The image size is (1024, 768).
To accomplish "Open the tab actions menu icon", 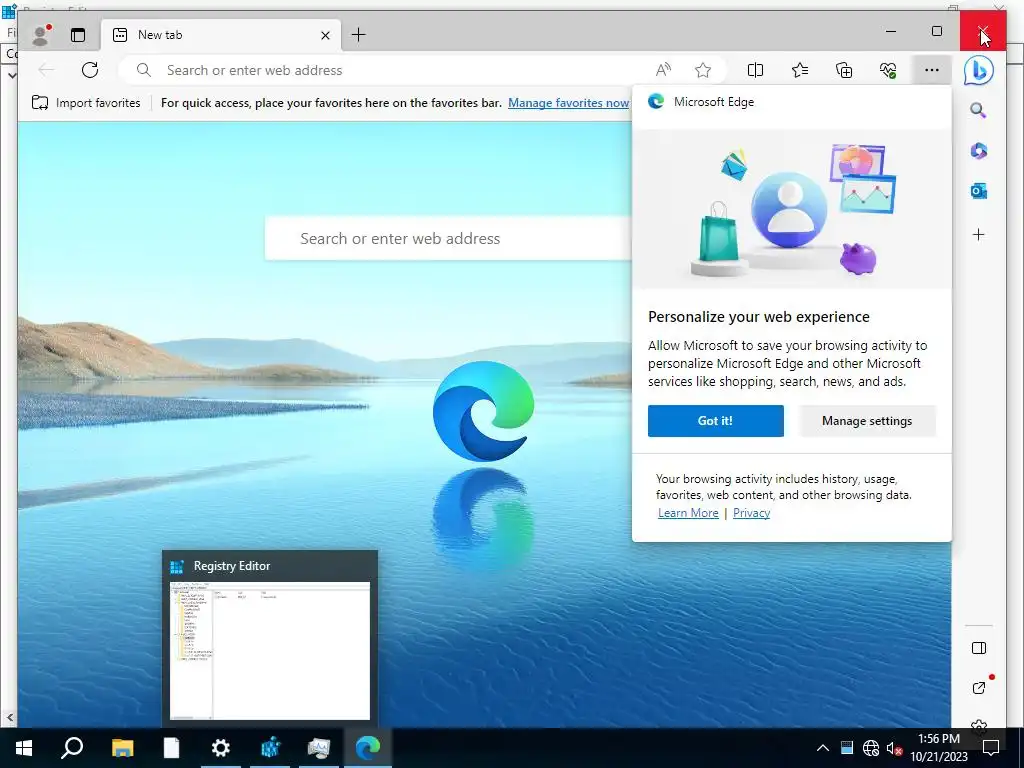I will (x=78, y=35).
